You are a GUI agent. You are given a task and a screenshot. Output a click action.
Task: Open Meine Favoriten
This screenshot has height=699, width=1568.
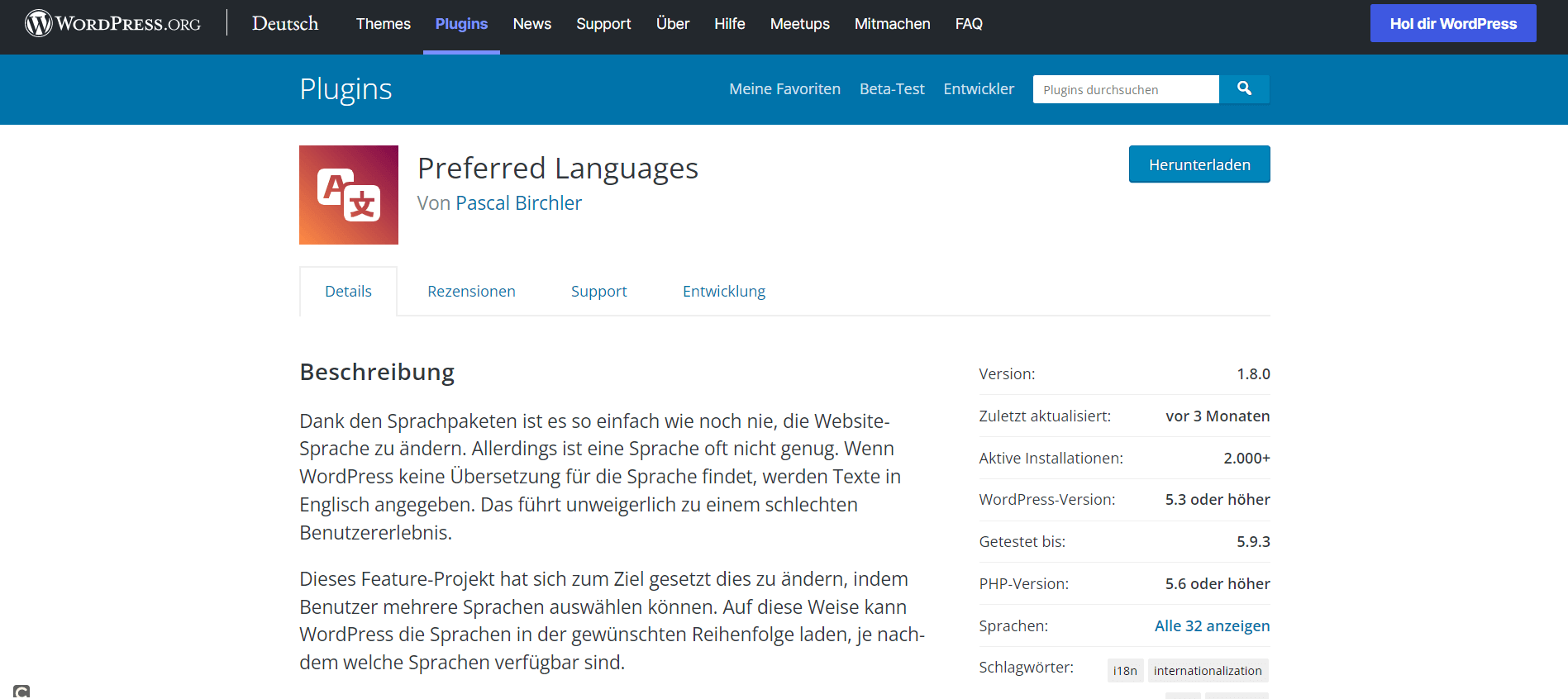coord(784,88)
